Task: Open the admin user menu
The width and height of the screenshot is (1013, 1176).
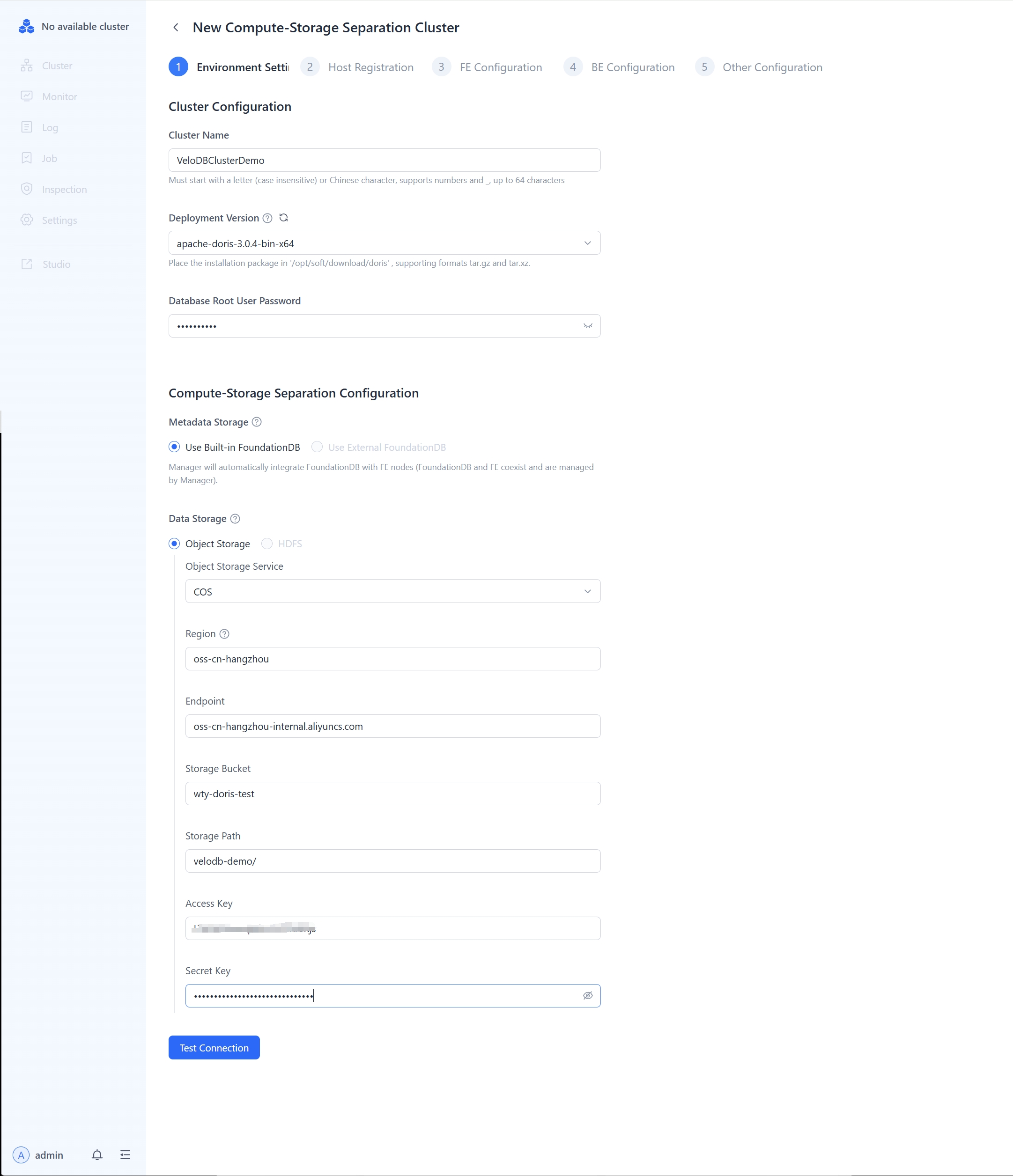Action: 38,1155
